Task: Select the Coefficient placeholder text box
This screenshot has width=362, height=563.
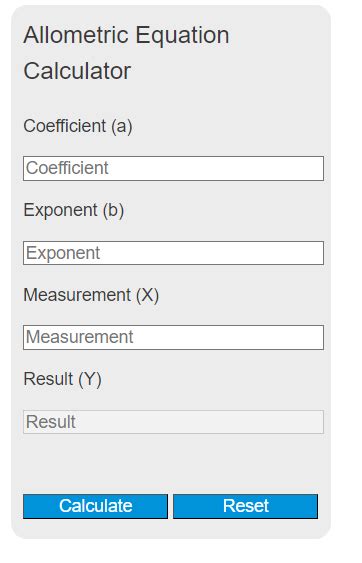Action: click(173, 168)
